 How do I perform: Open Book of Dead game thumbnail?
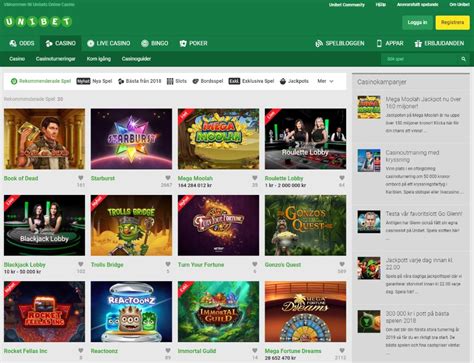point(44,139)
